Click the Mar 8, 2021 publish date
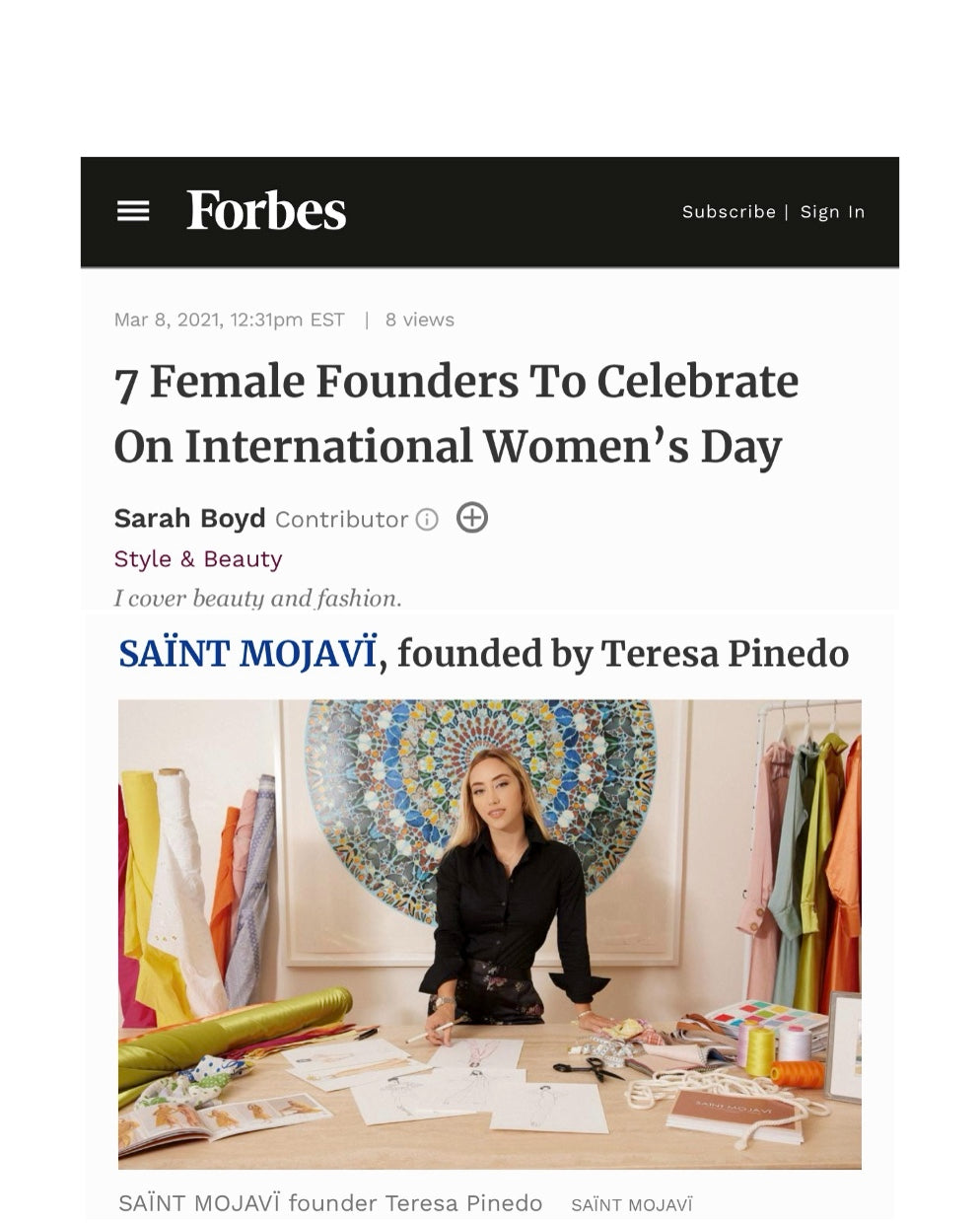The height and width of the screenshot is (1224, 980). click(229, 320)
